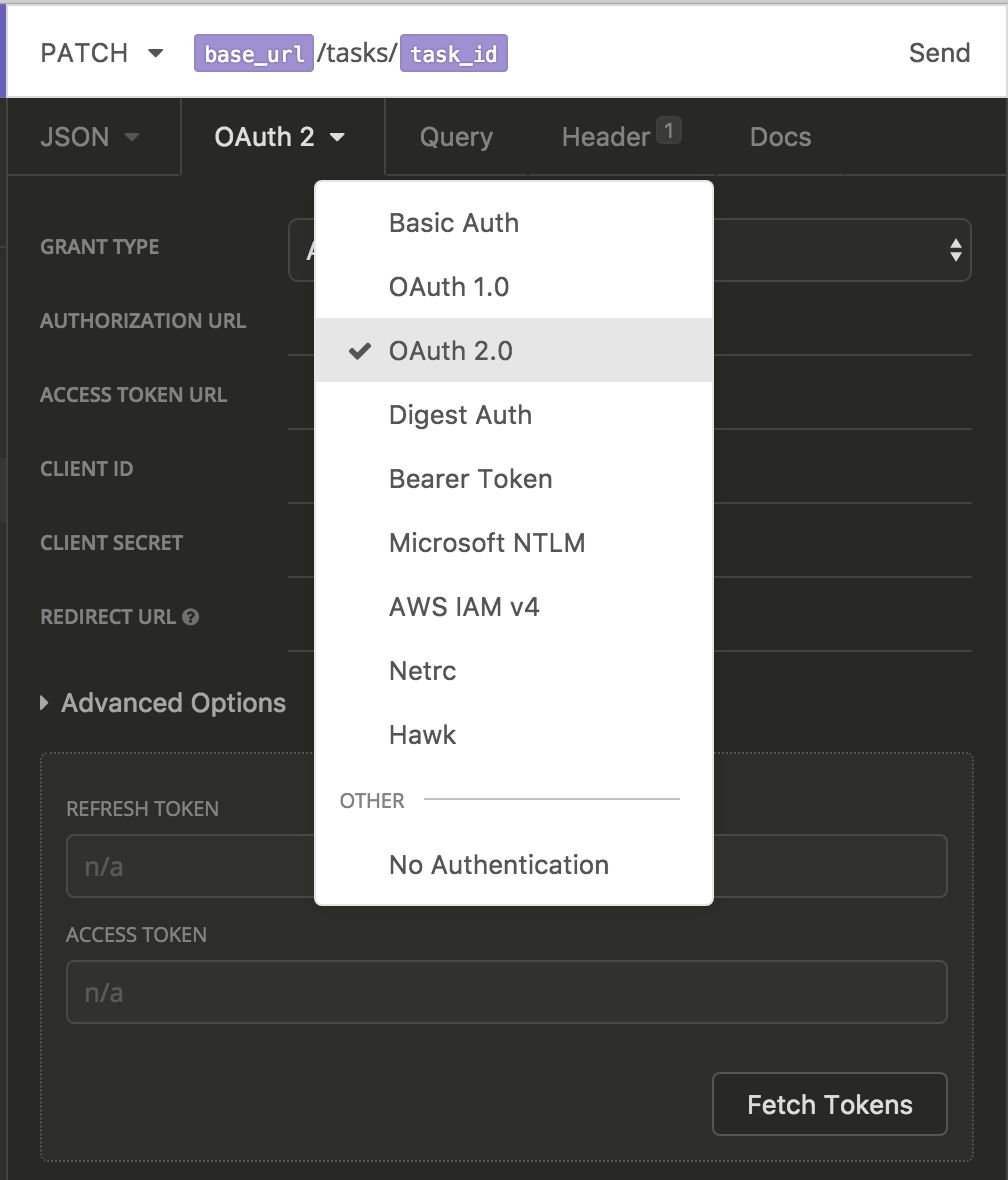Click the OAuth 2 tab chevron
Image resolution: width=1008 pixels, height=1180 pixels.
click(x=335, y=137)
